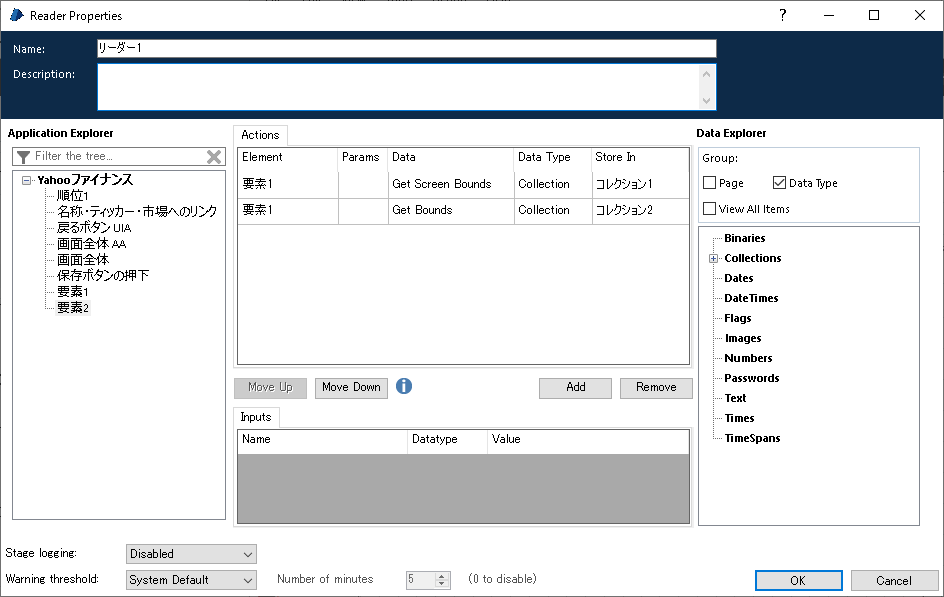Click the Cancel button
Screen dimensions: 944x597
point(894,581)
